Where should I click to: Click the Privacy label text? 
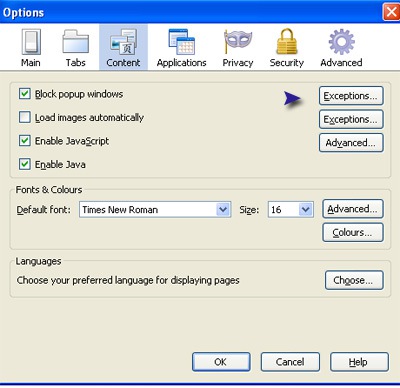click(238, 63)
